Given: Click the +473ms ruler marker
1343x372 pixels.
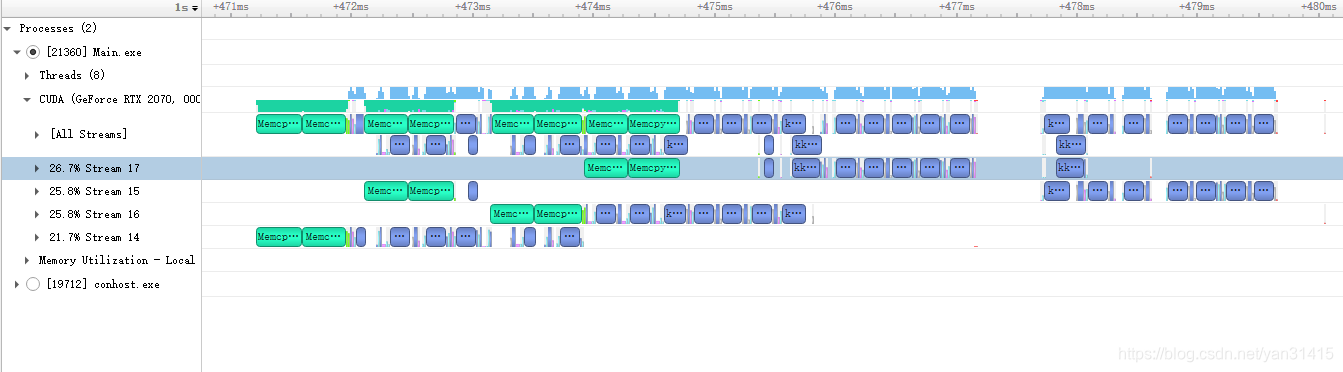Looking at the screenshot, I should pyautogui.click(x=472, y=6).
